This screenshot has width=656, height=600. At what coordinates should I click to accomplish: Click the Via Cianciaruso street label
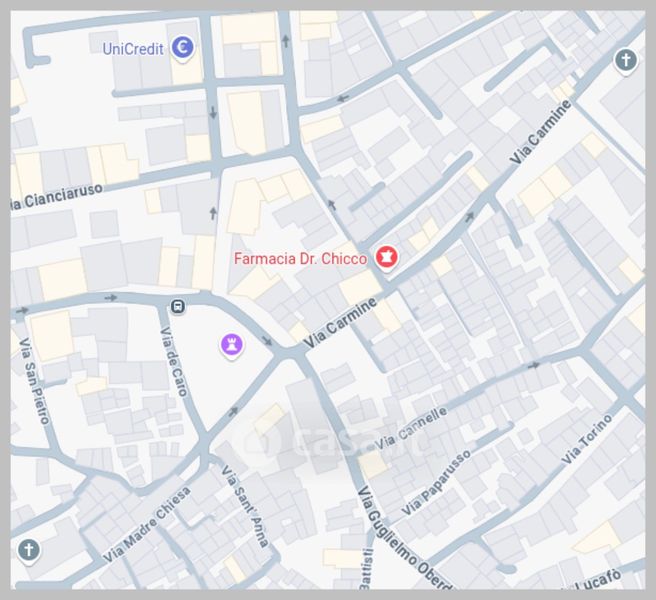[x=56, y=197]
